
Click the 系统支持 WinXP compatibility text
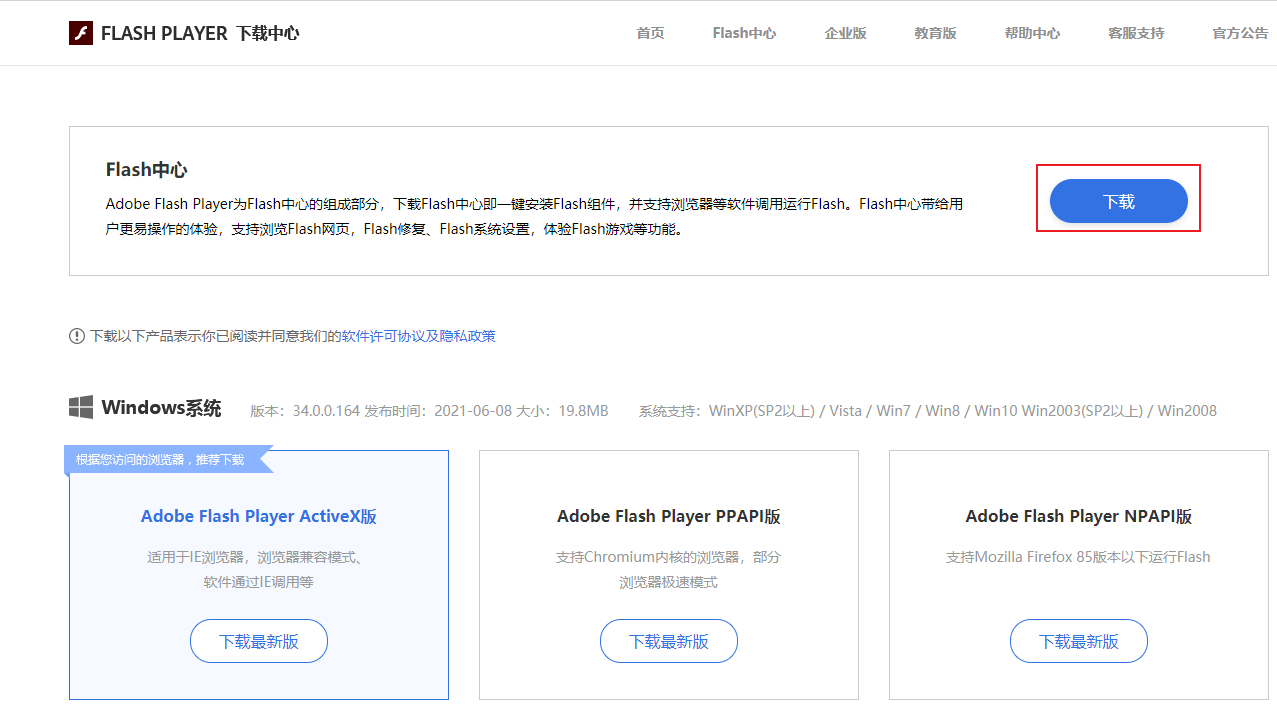point(928,411)
